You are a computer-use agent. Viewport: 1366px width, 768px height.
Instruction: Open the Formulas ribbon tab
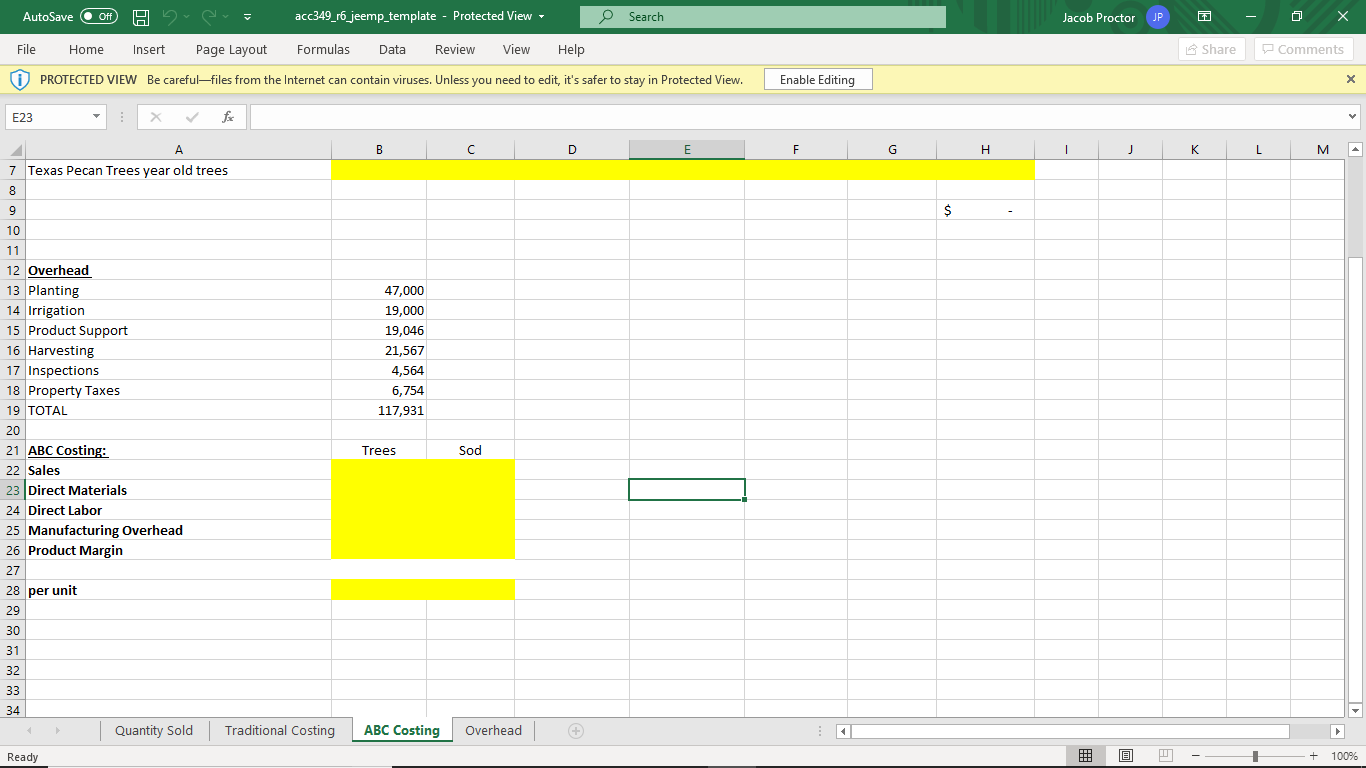(323, 49)
